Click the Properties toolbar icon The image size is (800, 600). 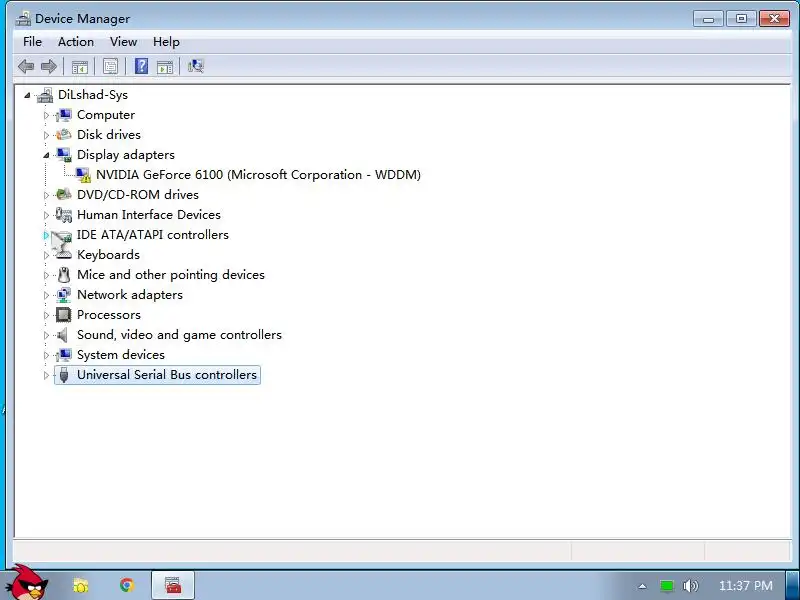110,66
